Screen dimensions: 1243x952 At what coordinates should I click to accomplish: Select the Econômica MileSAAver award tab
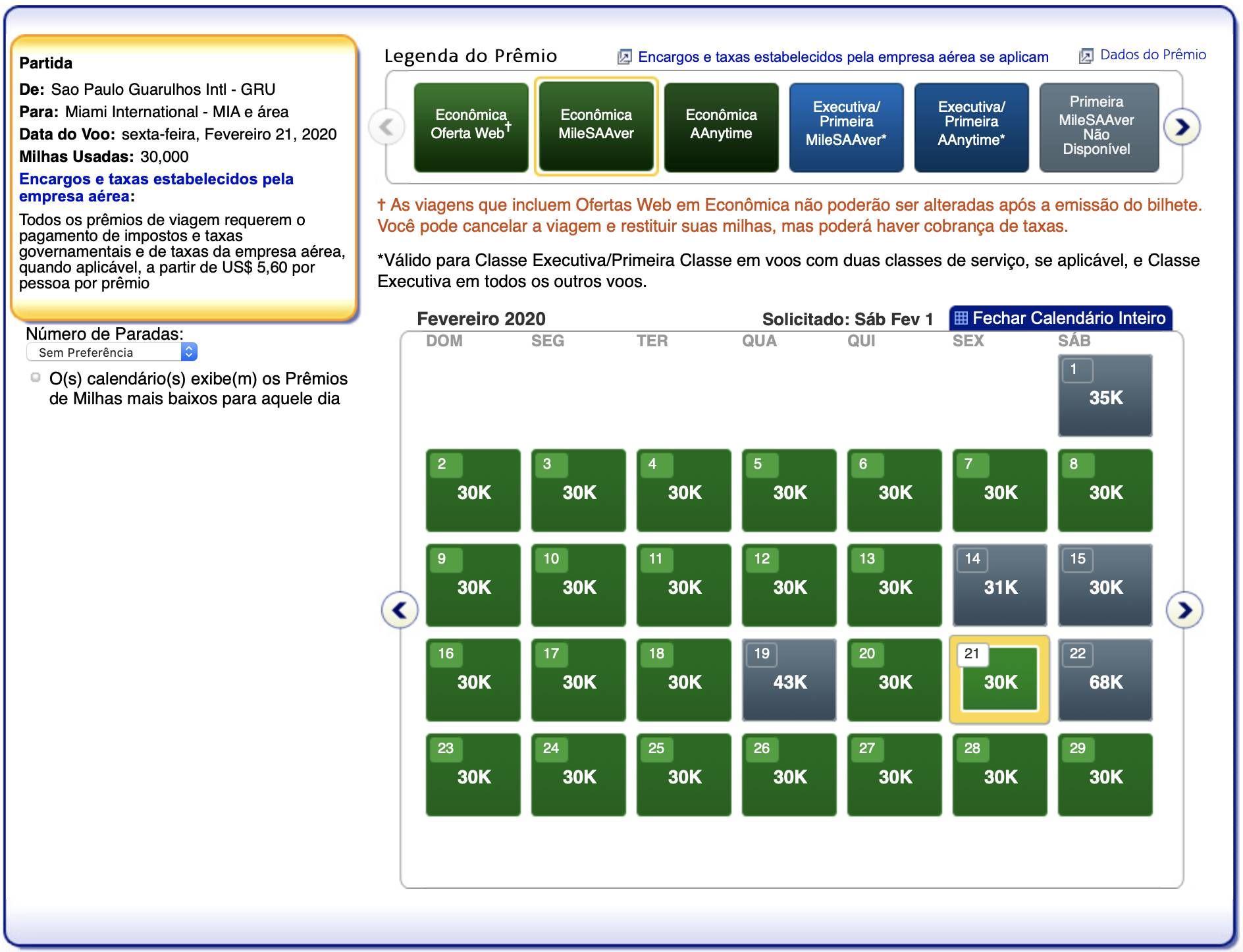pos(596,127)
